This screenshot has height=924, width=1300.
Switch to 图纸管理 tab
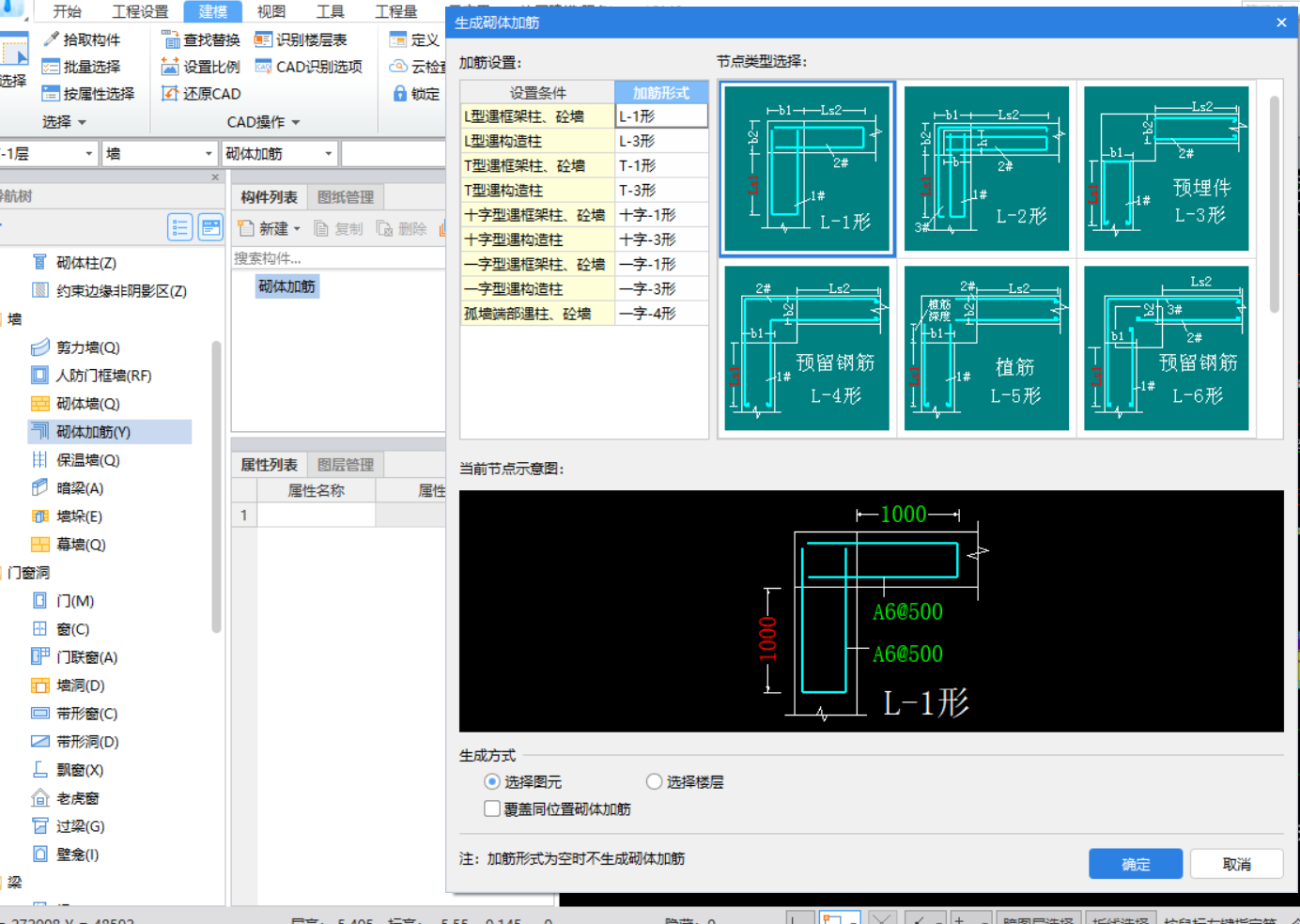[346, 197]
